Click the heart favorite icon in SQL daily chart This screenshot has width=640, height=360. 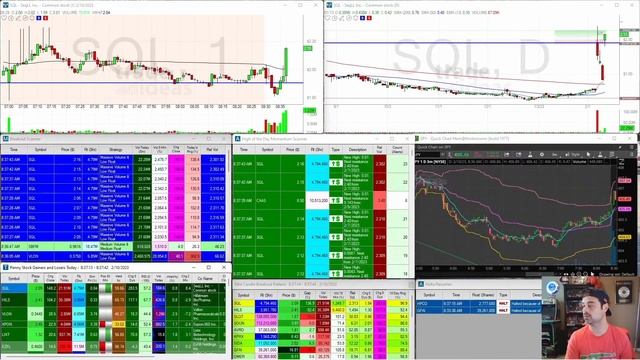tap(328, 18)
